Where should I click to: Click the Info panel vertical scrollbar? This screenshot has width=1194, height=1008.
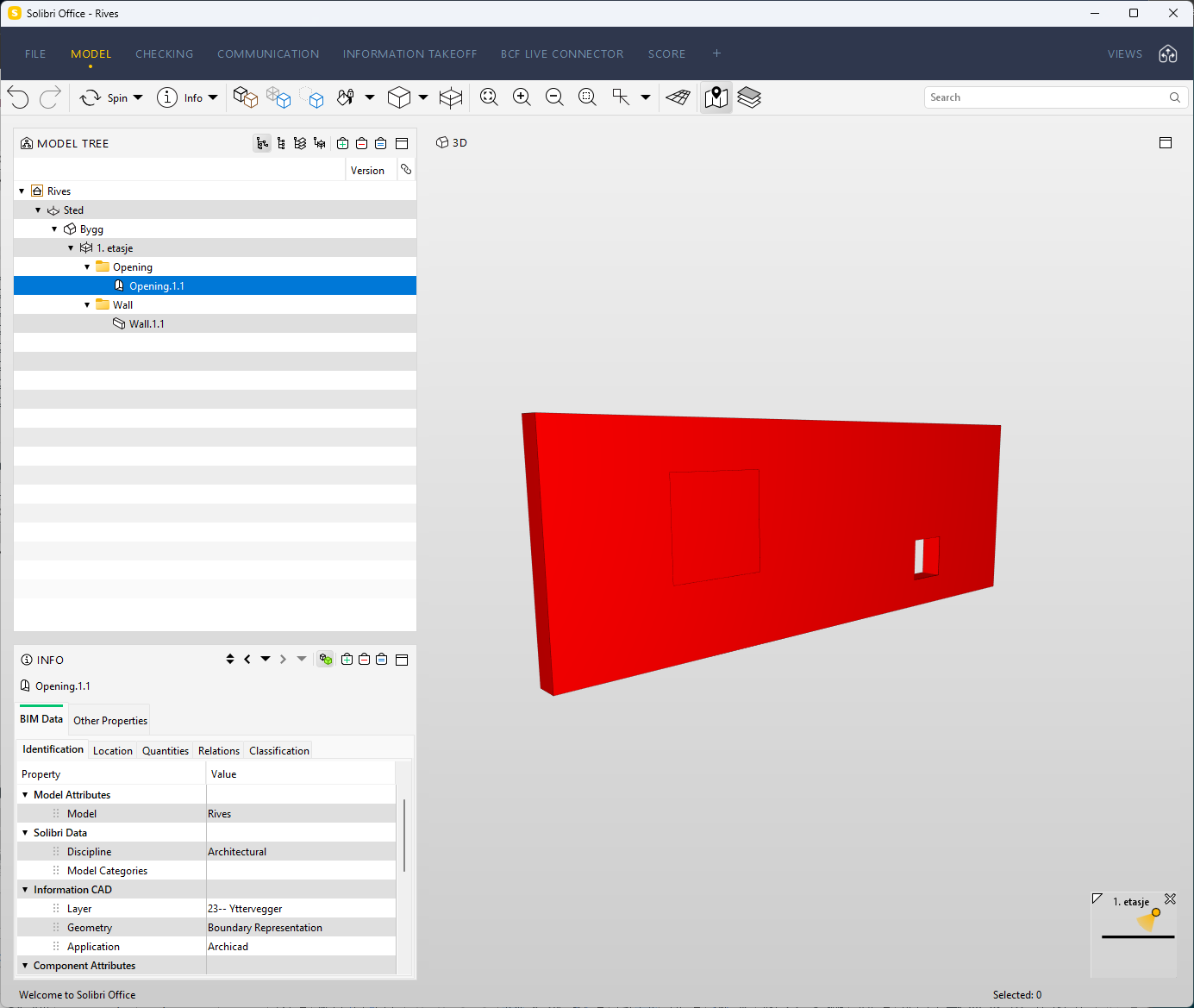tap(403, 835)
